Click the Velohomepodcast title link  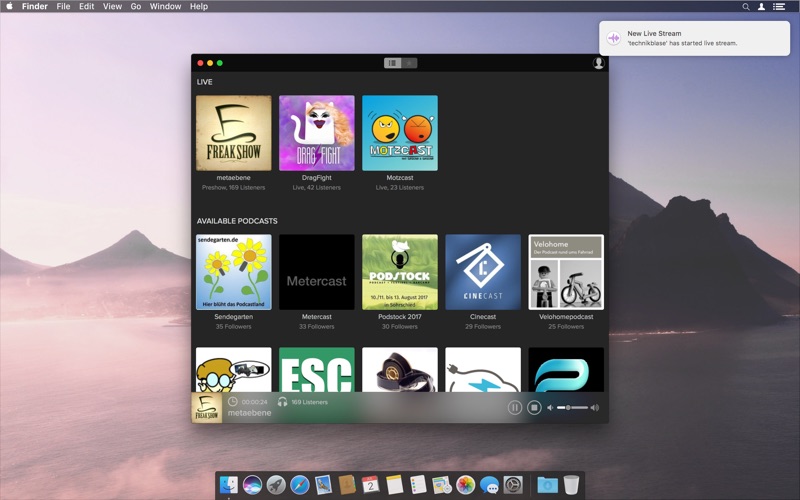point(566,317)
